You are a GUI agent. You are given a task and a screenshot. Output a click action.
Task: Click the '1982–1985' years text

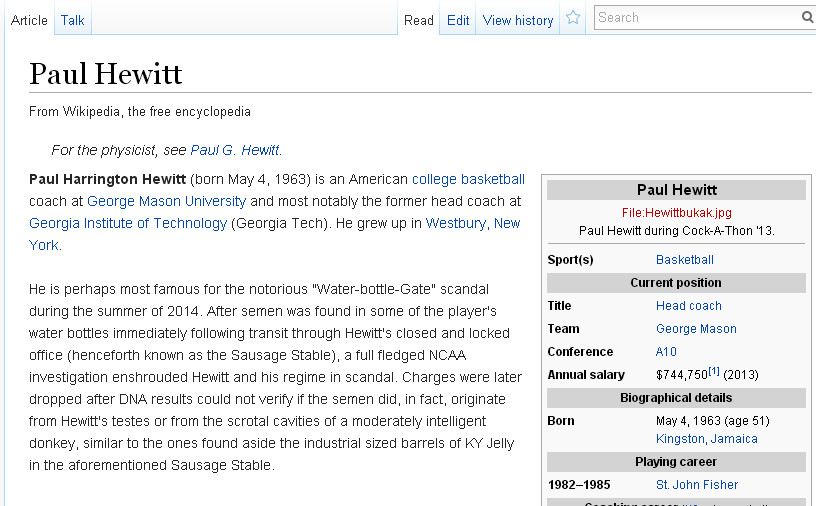click(579, 485)
